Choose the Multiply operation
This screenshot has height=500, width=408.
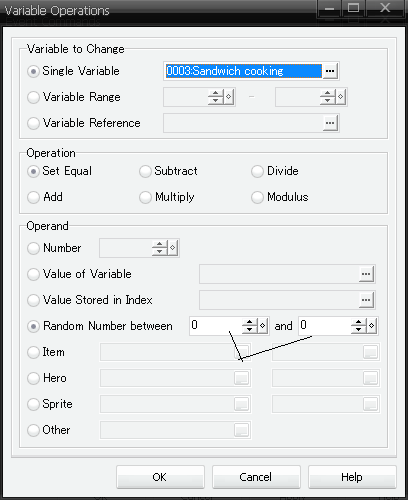click(x=145, y=197)
